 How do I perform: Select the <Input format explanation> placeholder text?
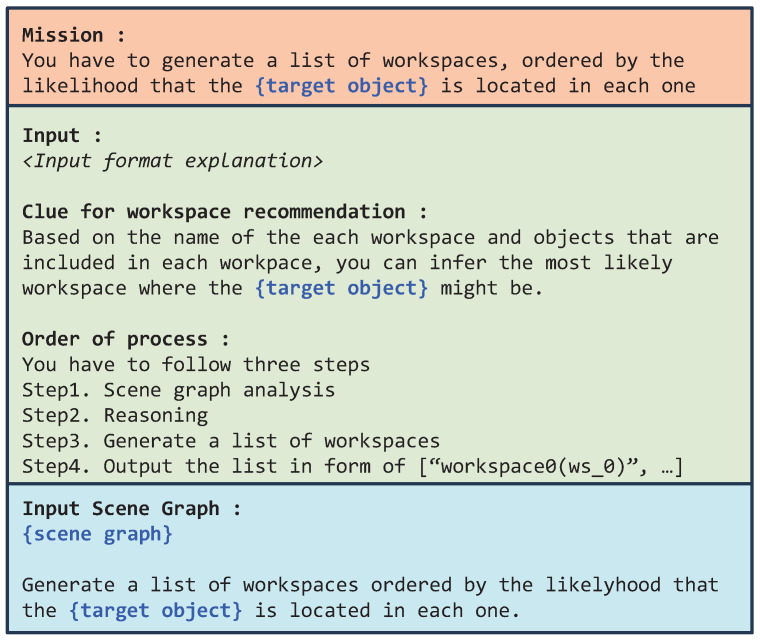coord(173,160)
